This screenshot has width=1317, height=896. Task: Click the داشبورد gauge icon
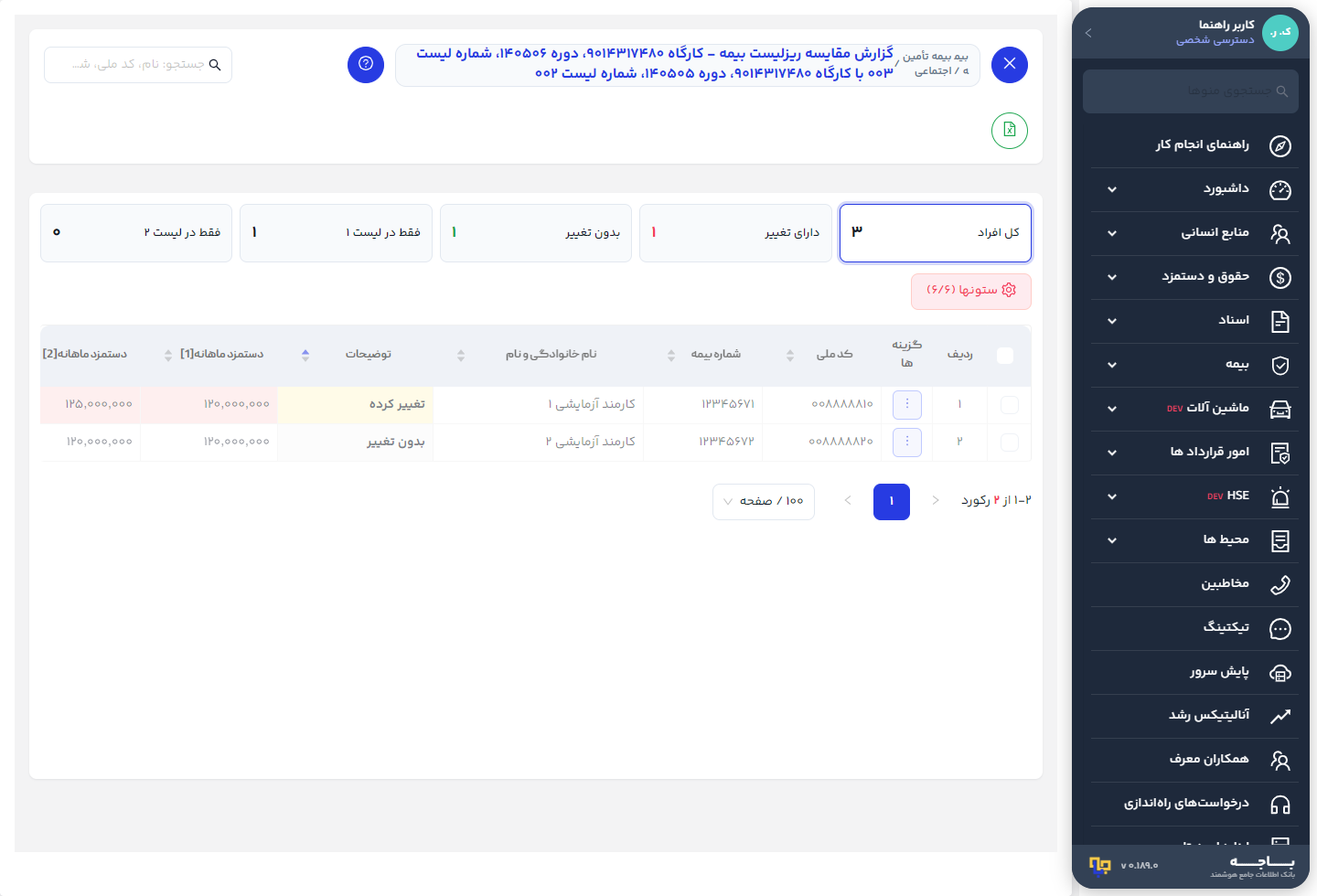pyautogui.click(x=1280, y=189)
